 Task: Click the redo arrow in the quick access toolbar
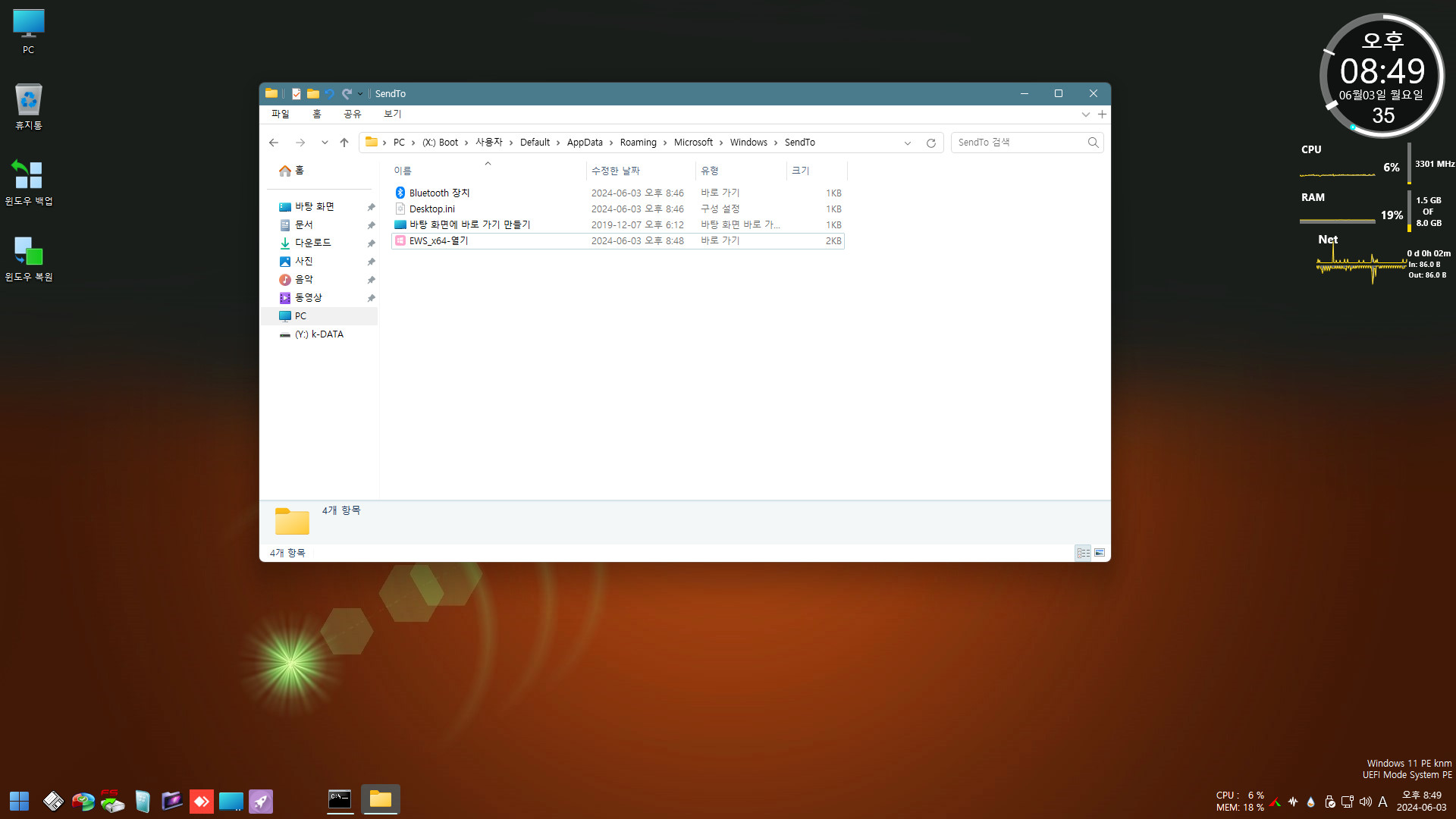coord(347,93)
